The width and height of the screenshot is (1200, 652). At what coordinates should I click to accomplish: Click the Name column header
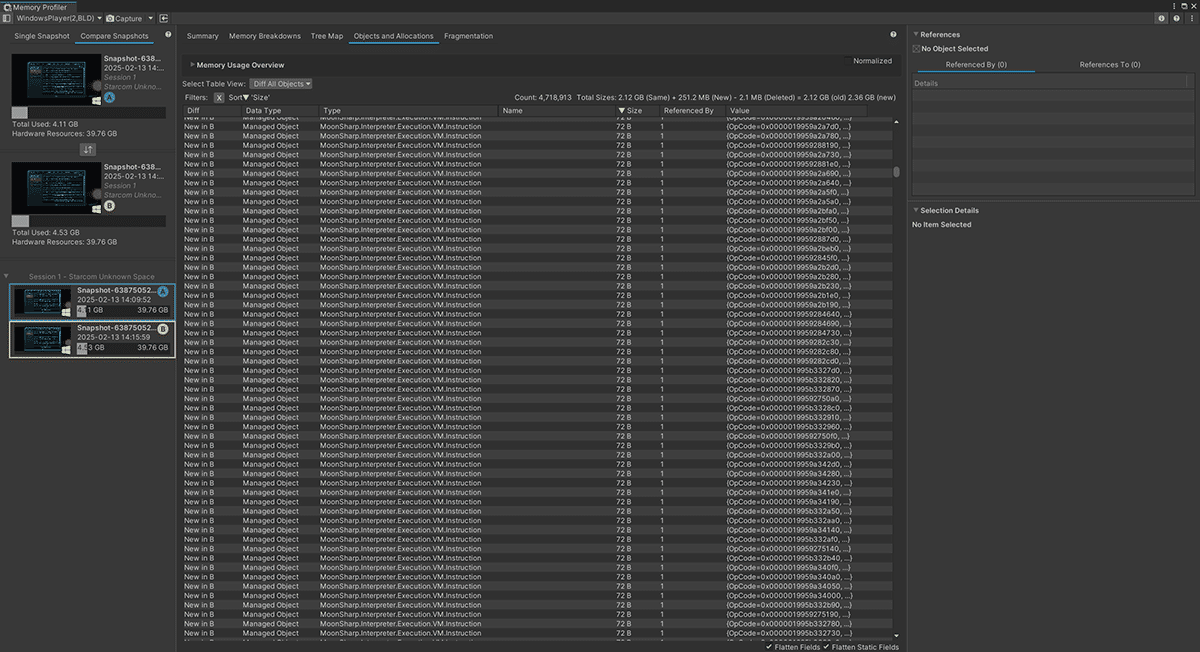pos(557,111)
